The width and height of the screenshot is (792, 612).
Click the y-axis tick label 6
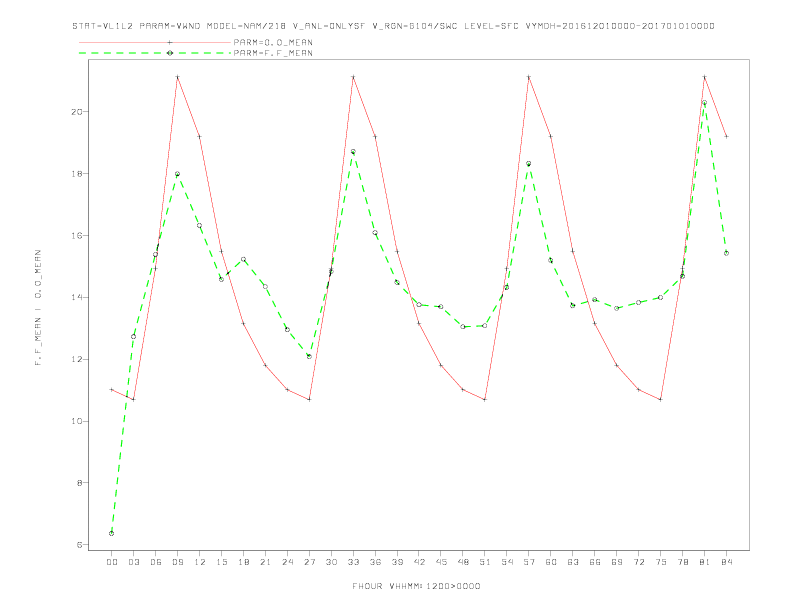coord(79,545)
